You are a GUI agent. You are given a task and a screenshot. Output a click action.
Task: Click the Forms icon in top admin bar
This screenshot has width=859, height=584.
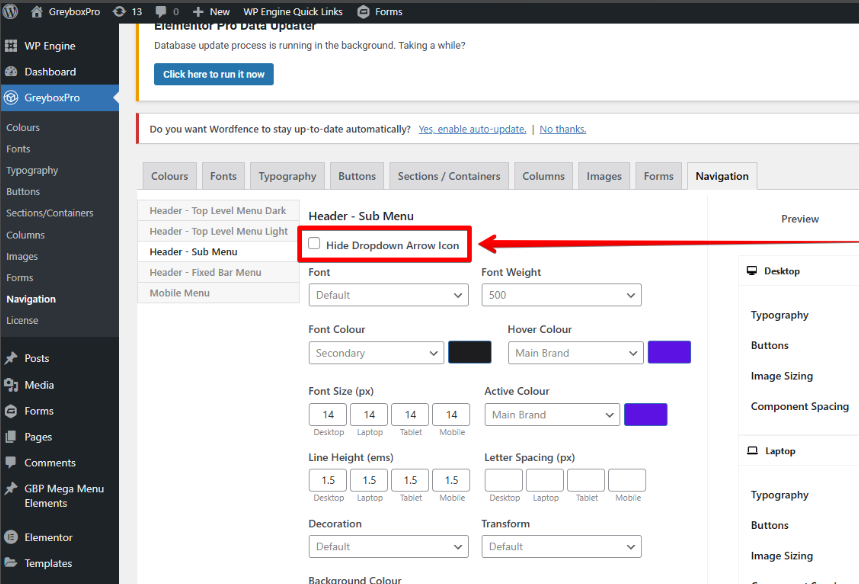pos(363,12)
